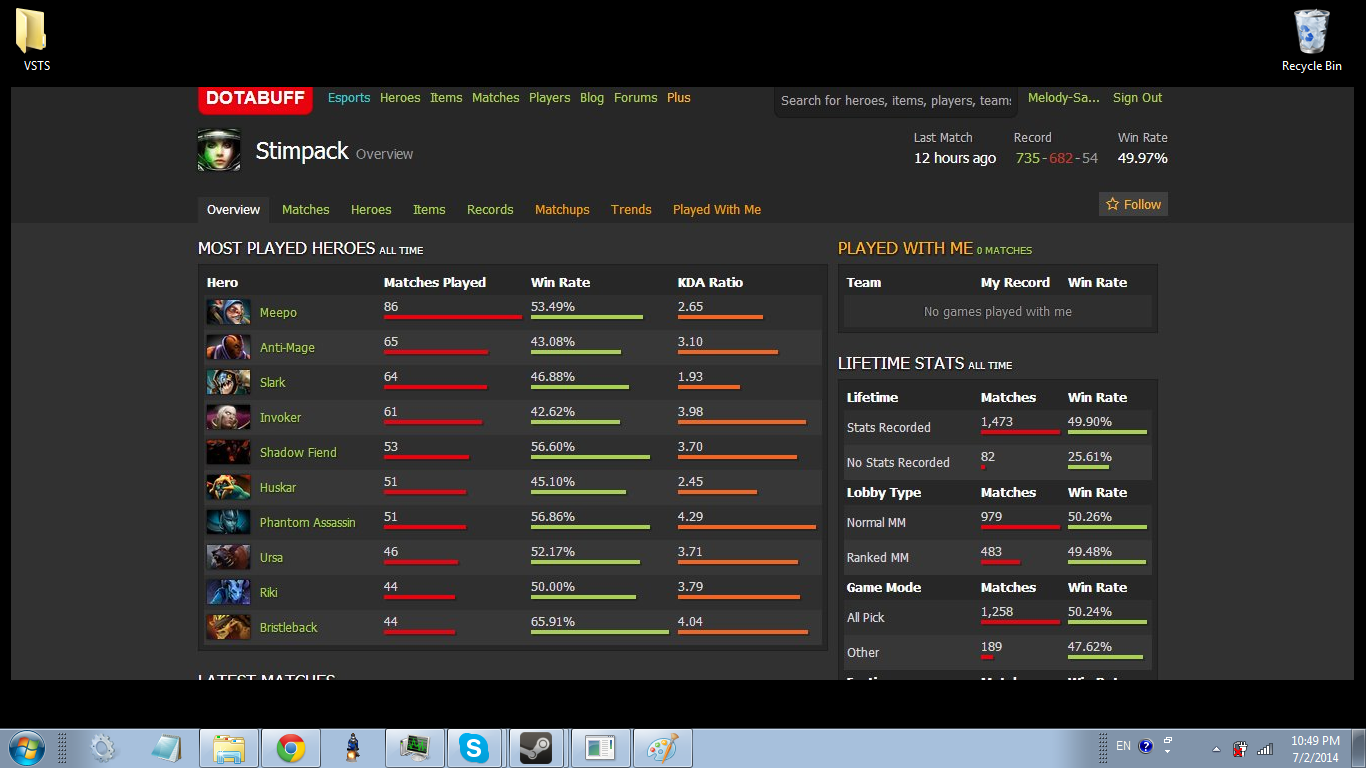The height and width of the screenshot is (768, 1366).
Task: Click the Invoker hero portrait
Action: tap(229, 417)
